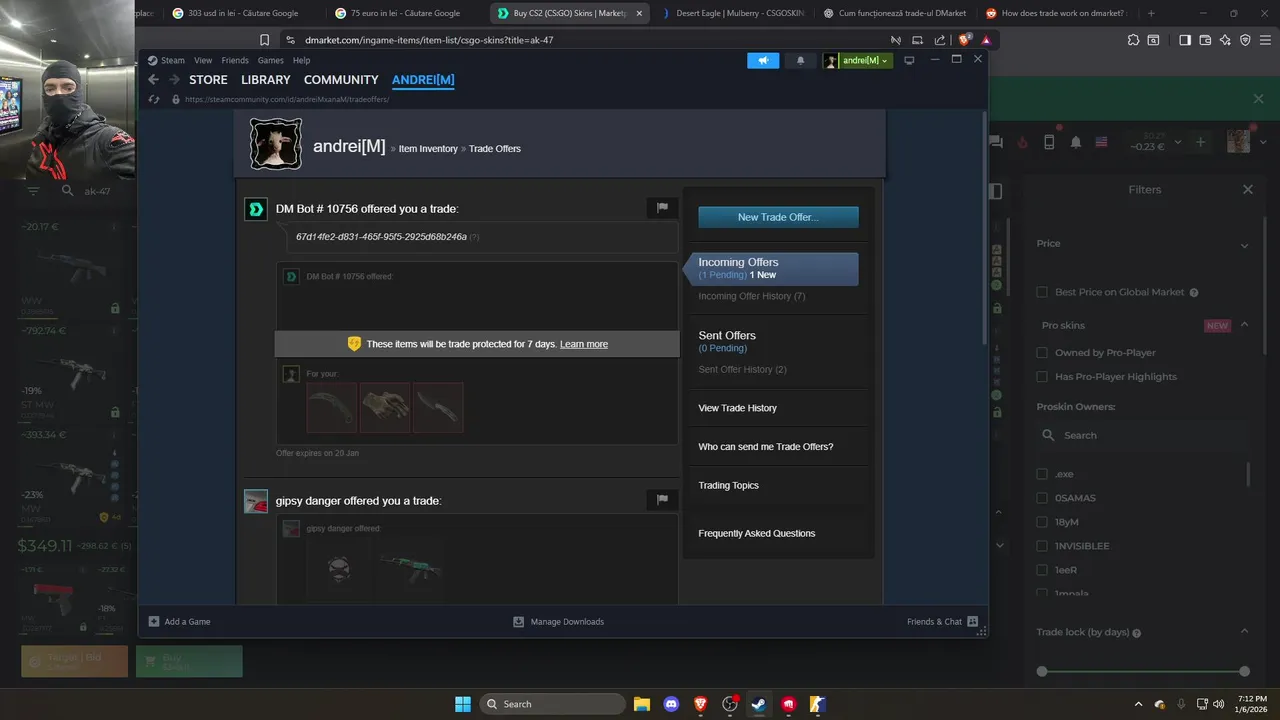The width and height of the screenshot is (1280, 720).
Task: Collapse the Trade lock (by days) section
Action: coord(1244,631)
